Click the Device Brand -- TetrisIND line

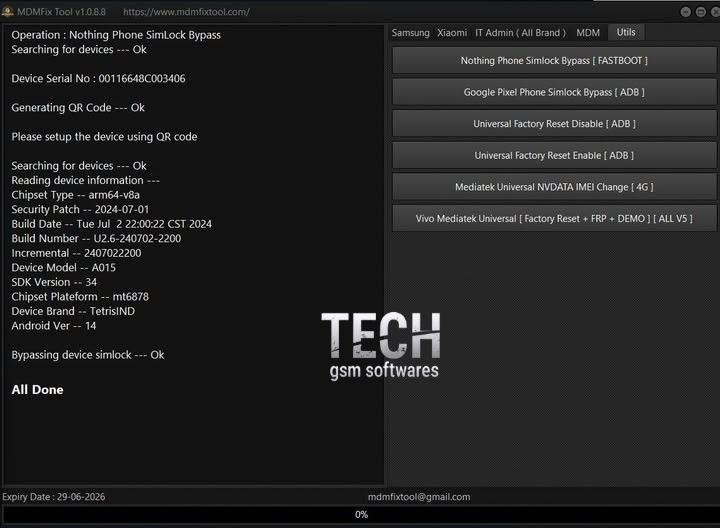[x=73, y=311]
